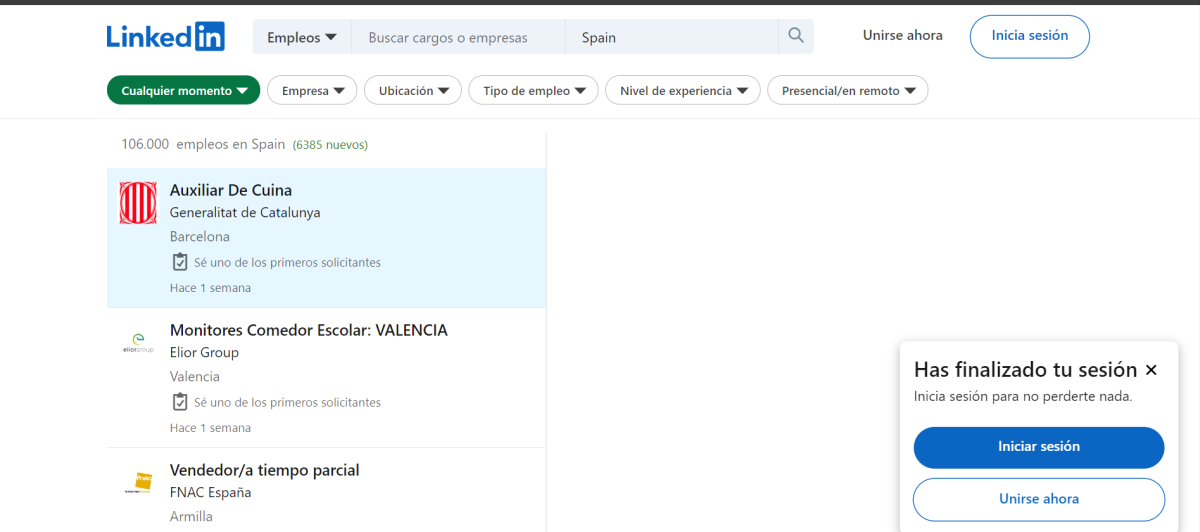
Task: Open the Vendedor/a tiempo parcial job
Action: [265, 470]
